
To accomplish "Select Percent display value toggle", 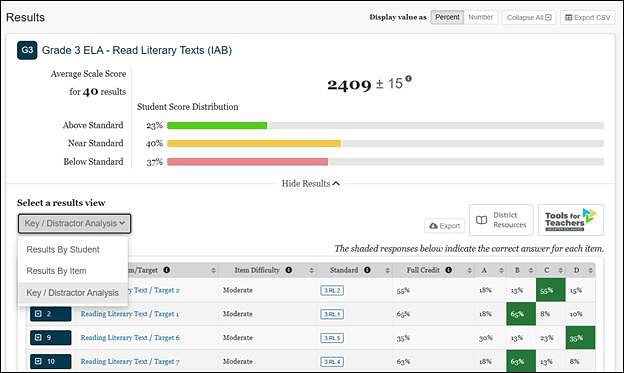I will point(447,17).
